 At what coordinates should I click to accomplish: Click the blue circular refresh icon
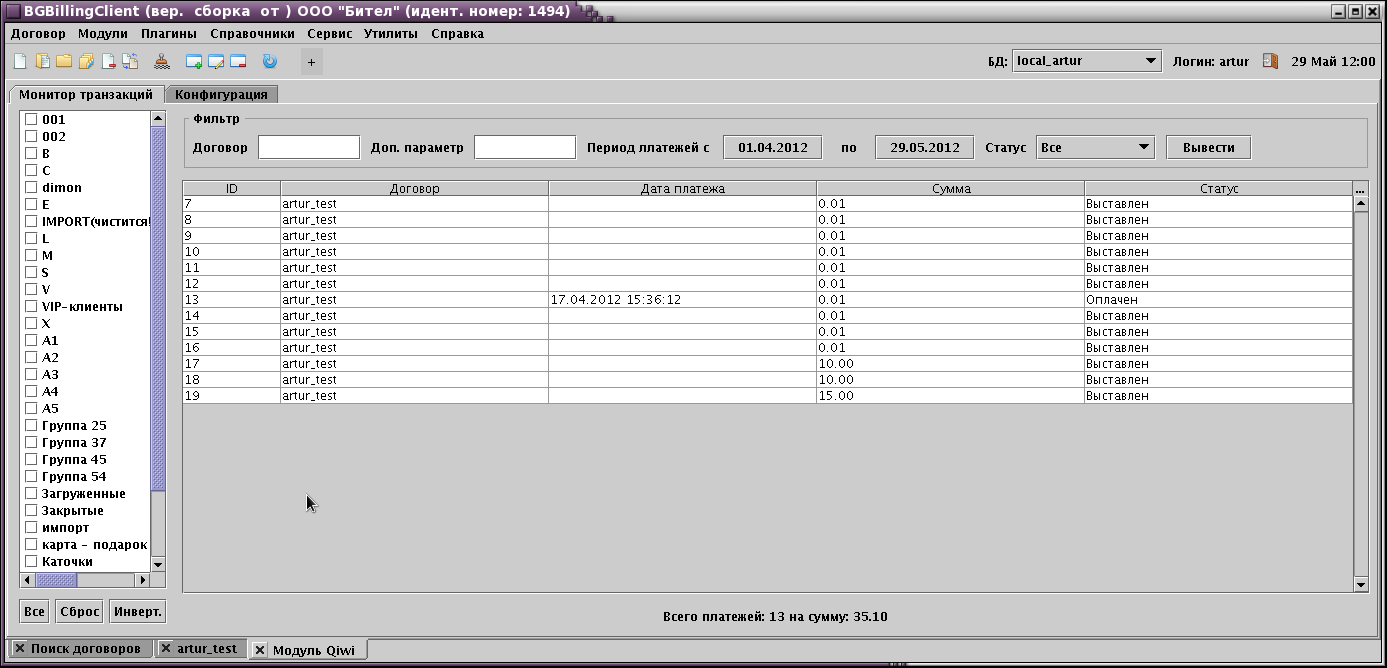click(269, 62)
